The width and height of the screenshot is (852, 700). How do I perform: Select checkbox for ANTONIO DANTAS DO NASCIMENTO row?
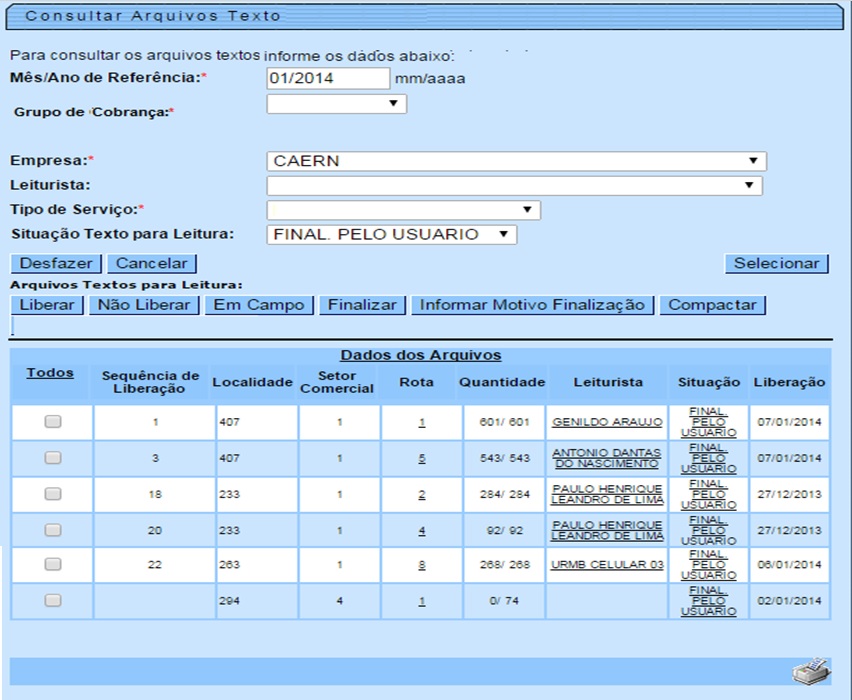pos(53,457)
